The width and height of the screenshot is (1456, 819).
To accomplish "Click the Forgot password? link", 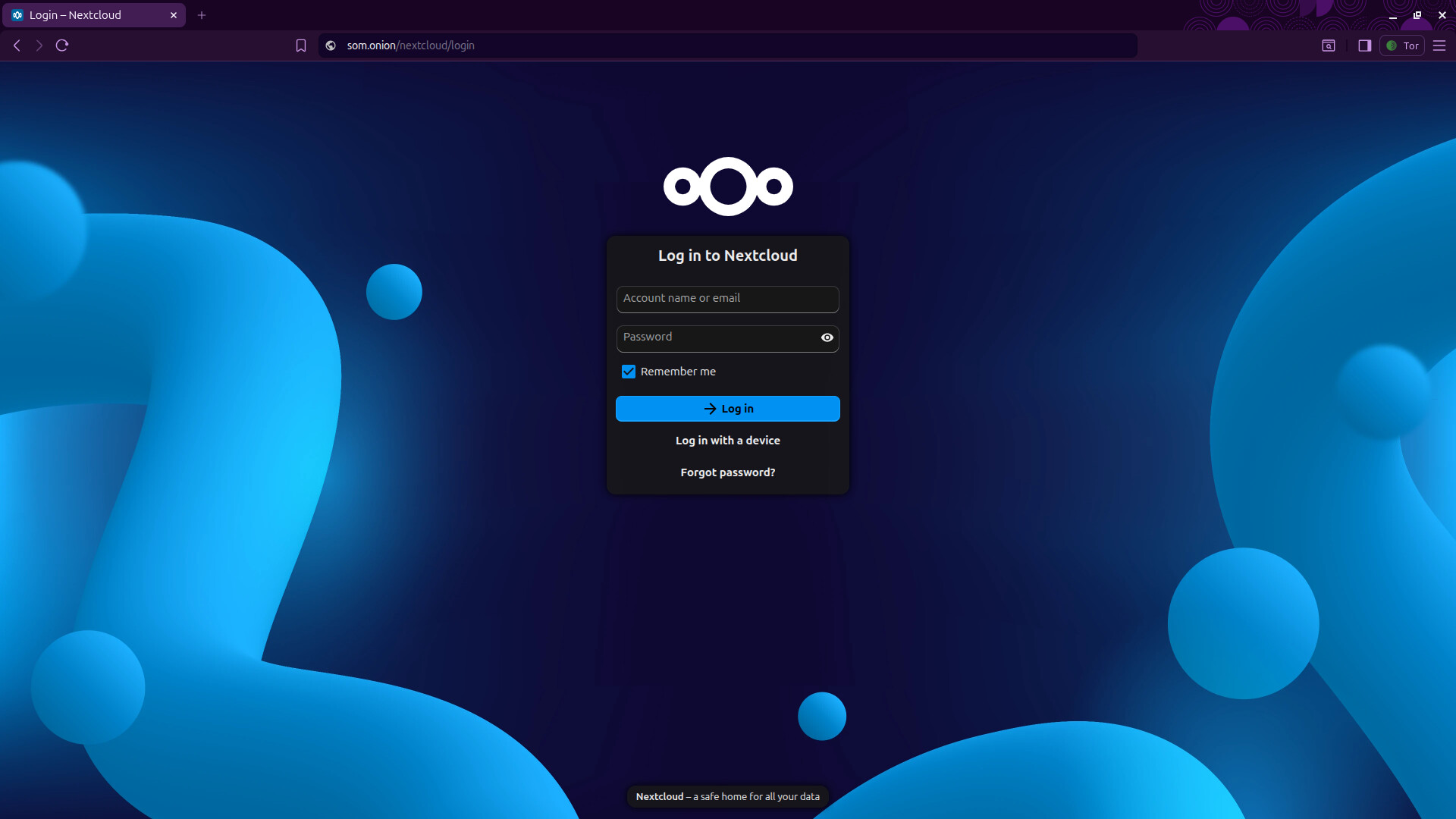I will click(x=727, y=472).
